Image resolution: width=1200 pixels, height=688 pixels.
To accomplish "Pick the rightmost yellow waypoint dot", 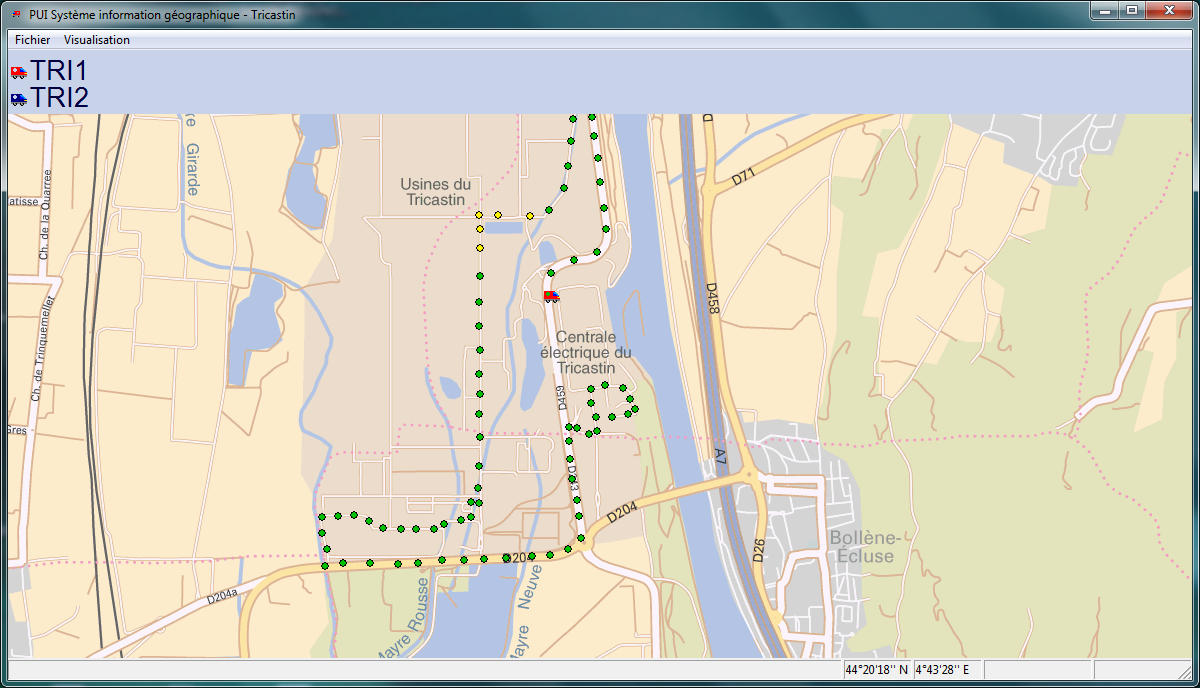I will click(529, 215).
